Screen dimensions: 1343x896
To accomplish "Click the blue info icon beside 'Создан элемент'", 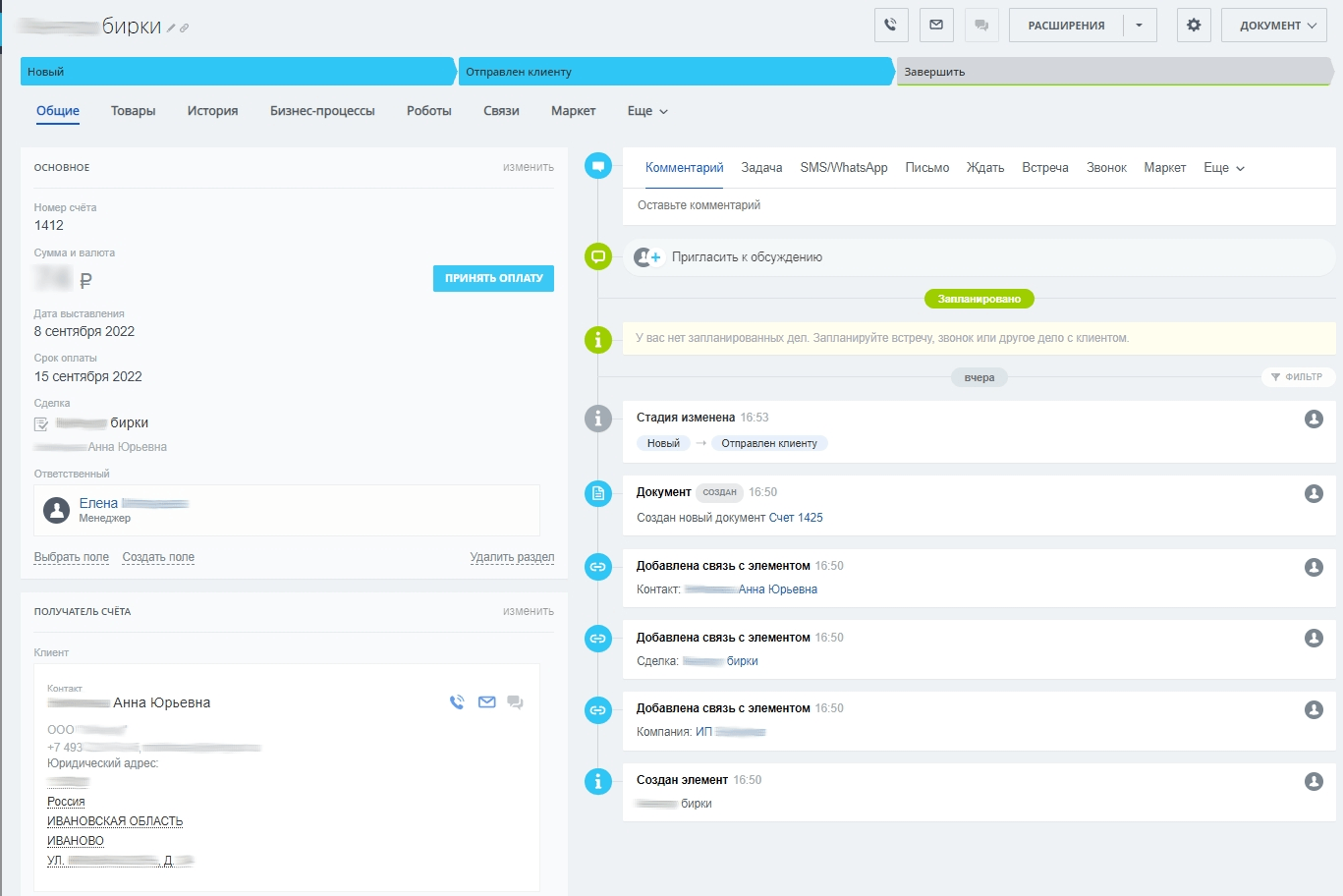I will pyautogui.click(x=598, y=782).
